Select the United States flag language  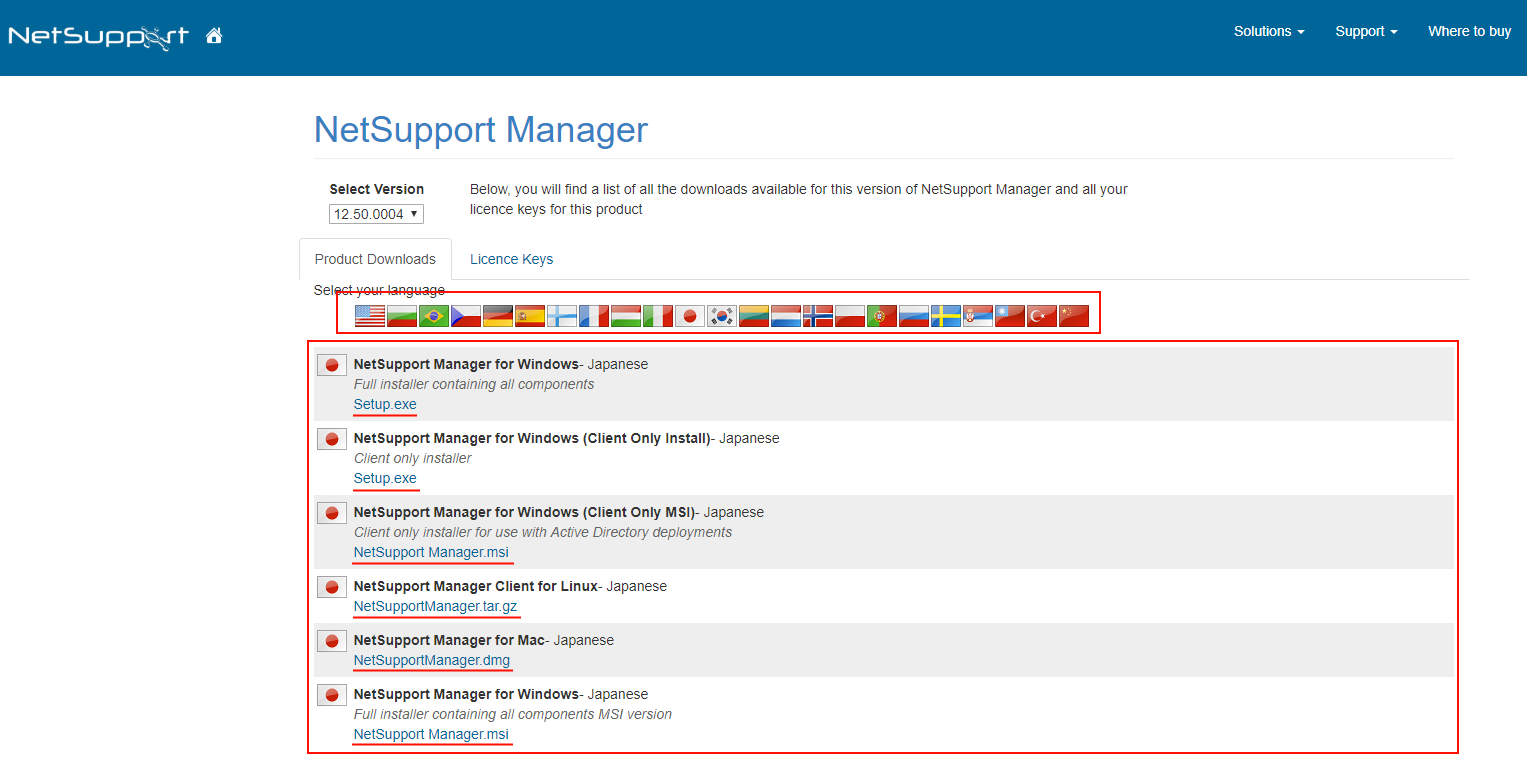click(x=370, y=316)
